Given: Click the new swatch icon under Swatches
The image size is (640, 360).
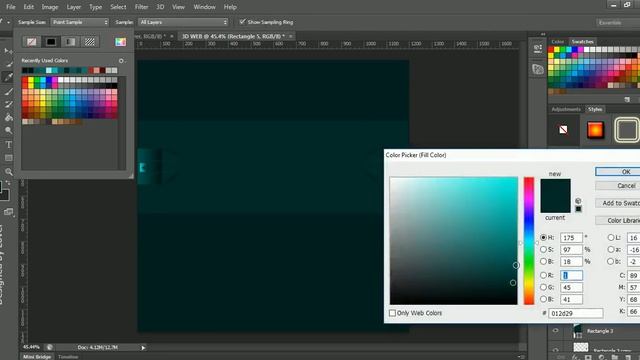Looking at the screenshot, I should 627,99.
